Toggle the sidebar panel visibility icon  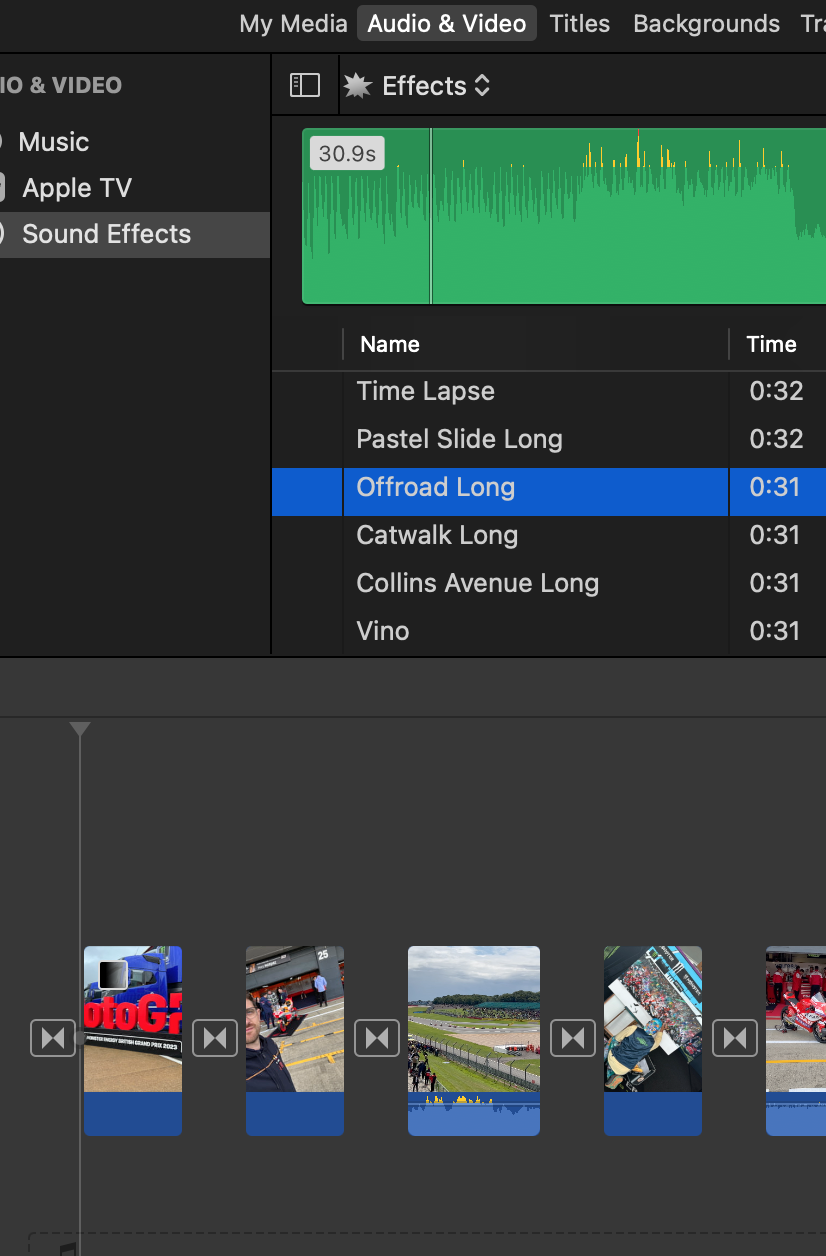point(306,85)
